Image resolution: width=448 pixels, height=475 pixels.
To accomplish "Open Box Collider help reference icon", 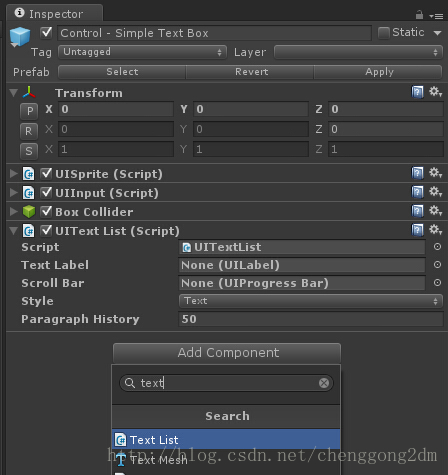I will 417,211.
